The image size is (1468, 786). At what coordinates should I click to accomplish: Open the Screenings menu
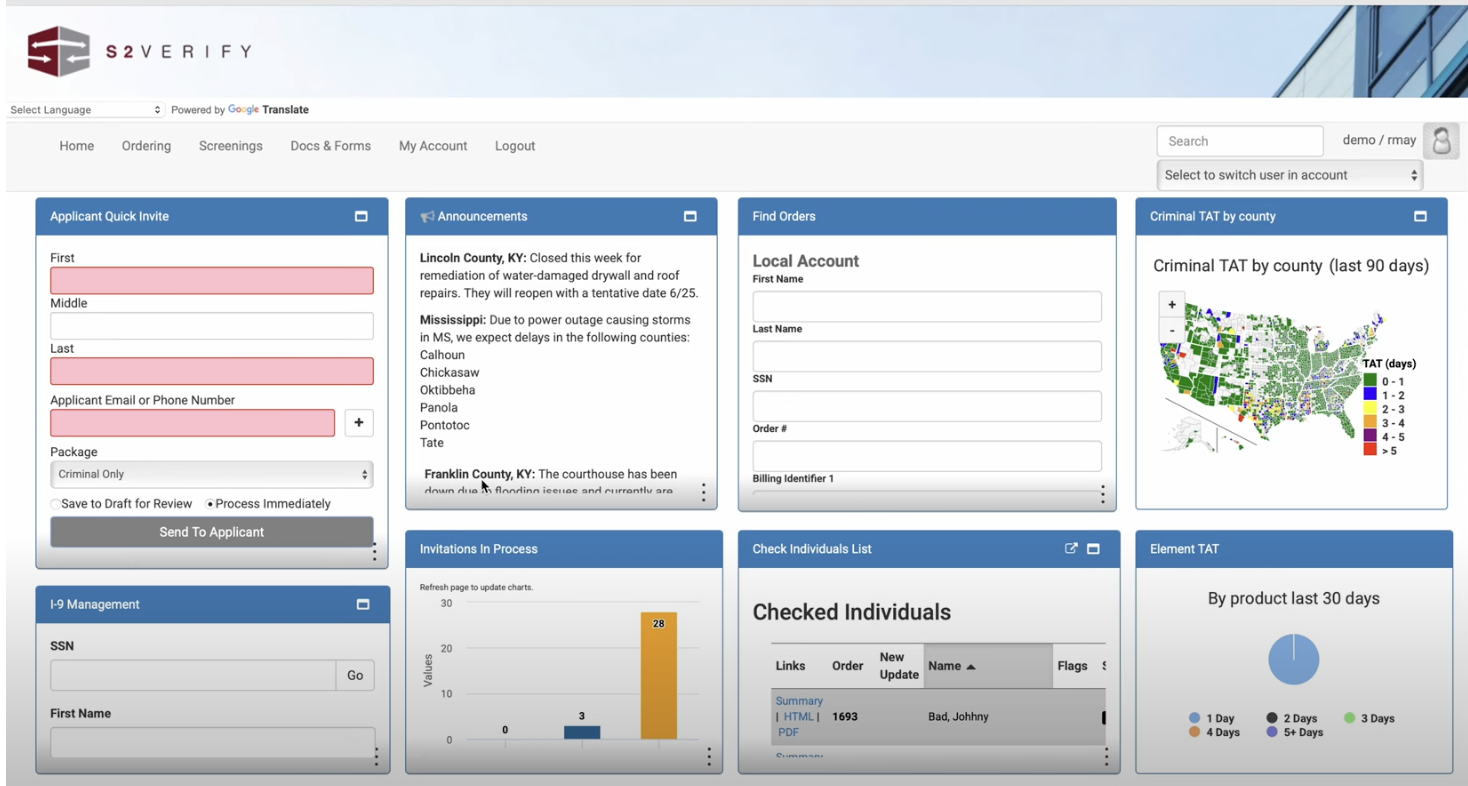point(230,146)
